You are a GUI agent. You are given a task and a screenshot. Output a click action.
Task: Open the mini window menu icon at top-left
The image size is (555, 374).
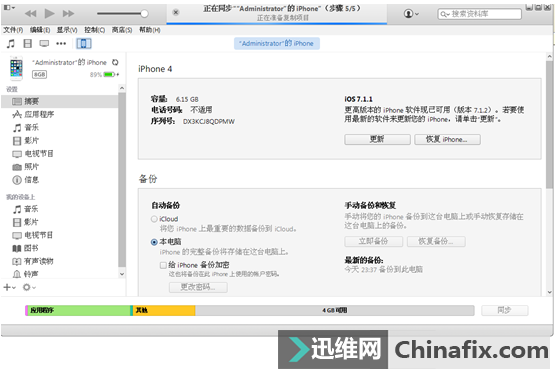point(9,7)
